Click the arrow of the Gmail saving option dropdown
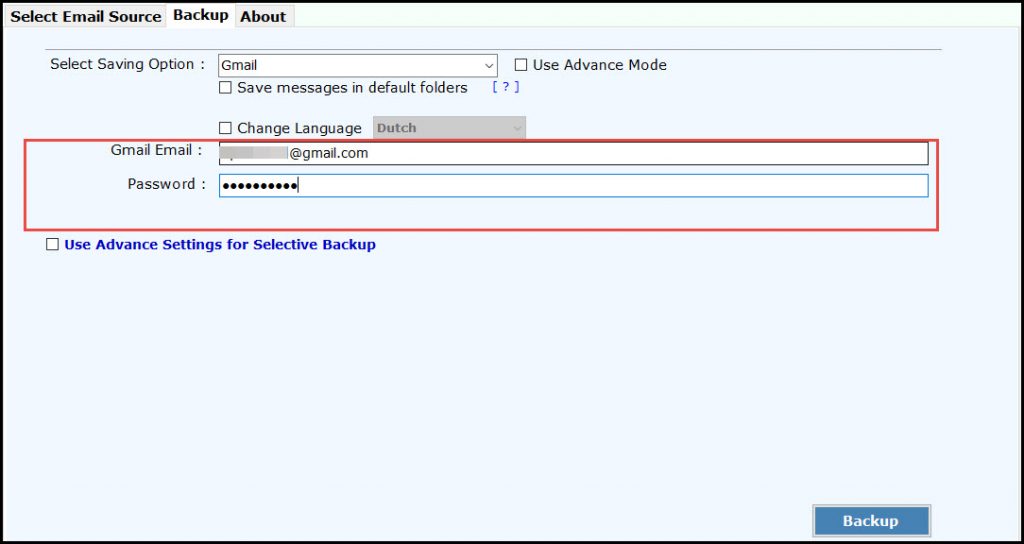The height and width of the screenshot is (544, 1024). point(488,66)
